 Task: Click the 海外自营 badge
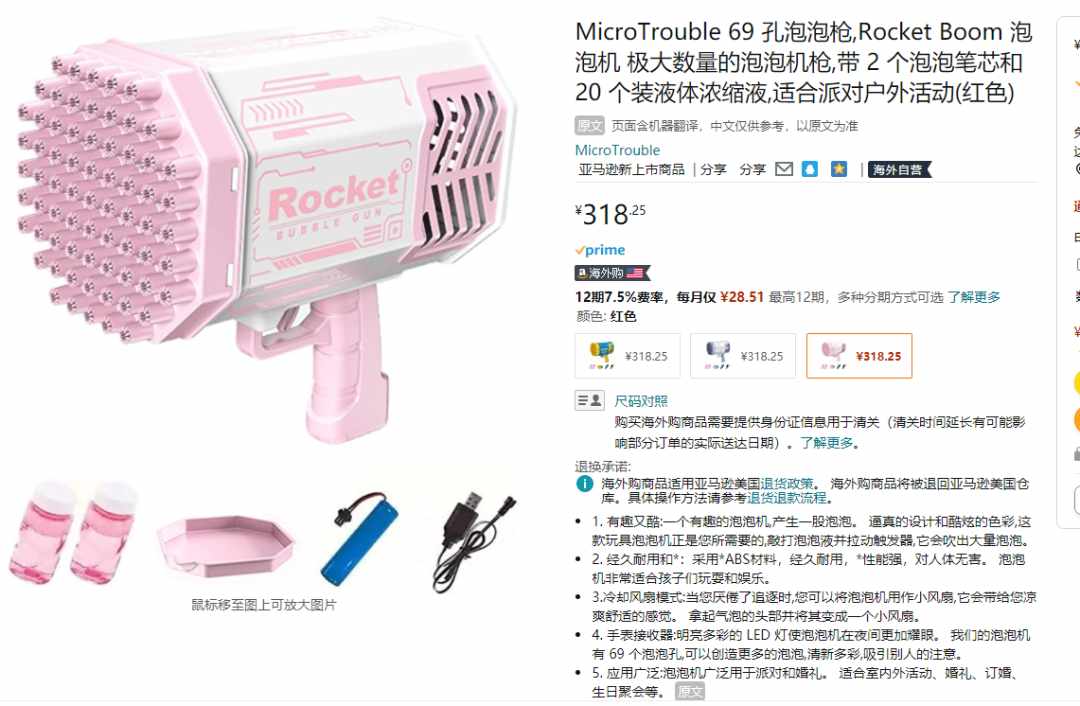click(x=899, y=169)
